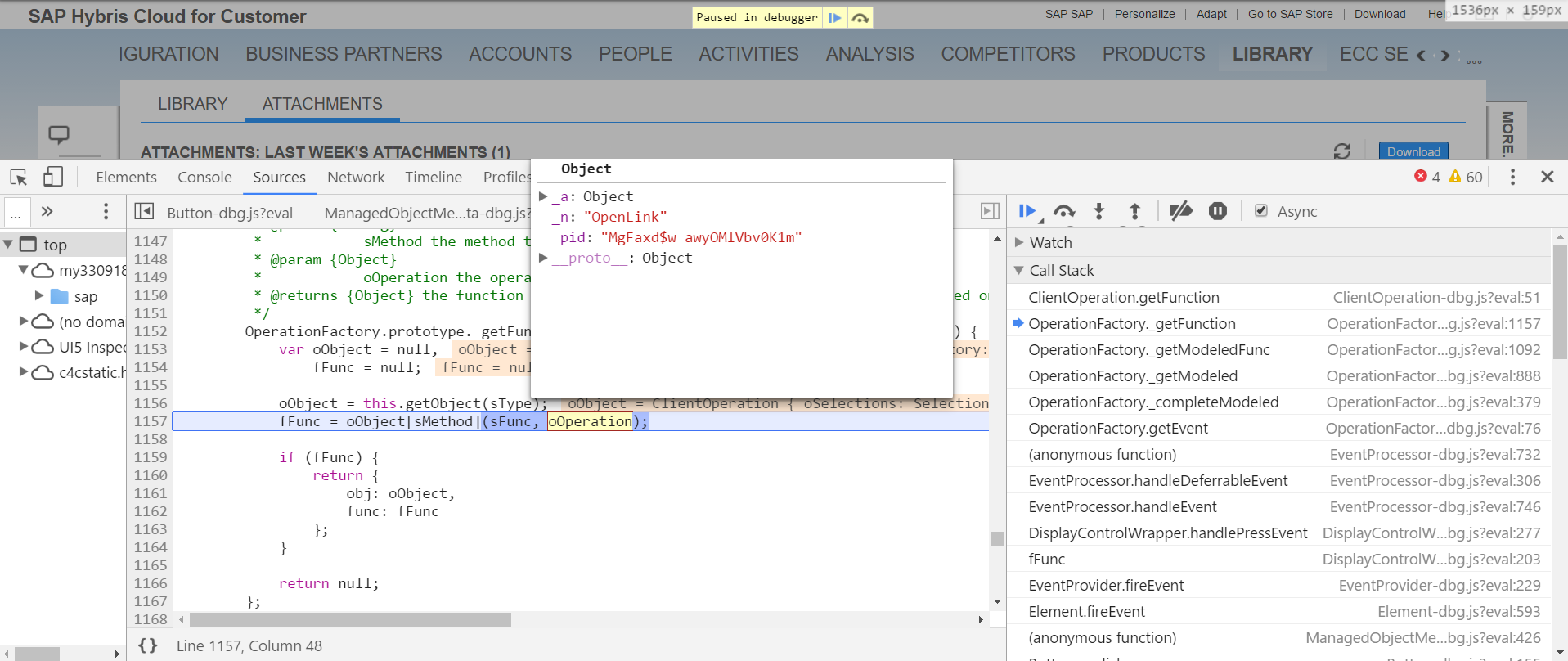Go to the COMPETITORS navigation item
Image resolution: width=1568 pixels, height=661 pixels.
coord(1008,54)
